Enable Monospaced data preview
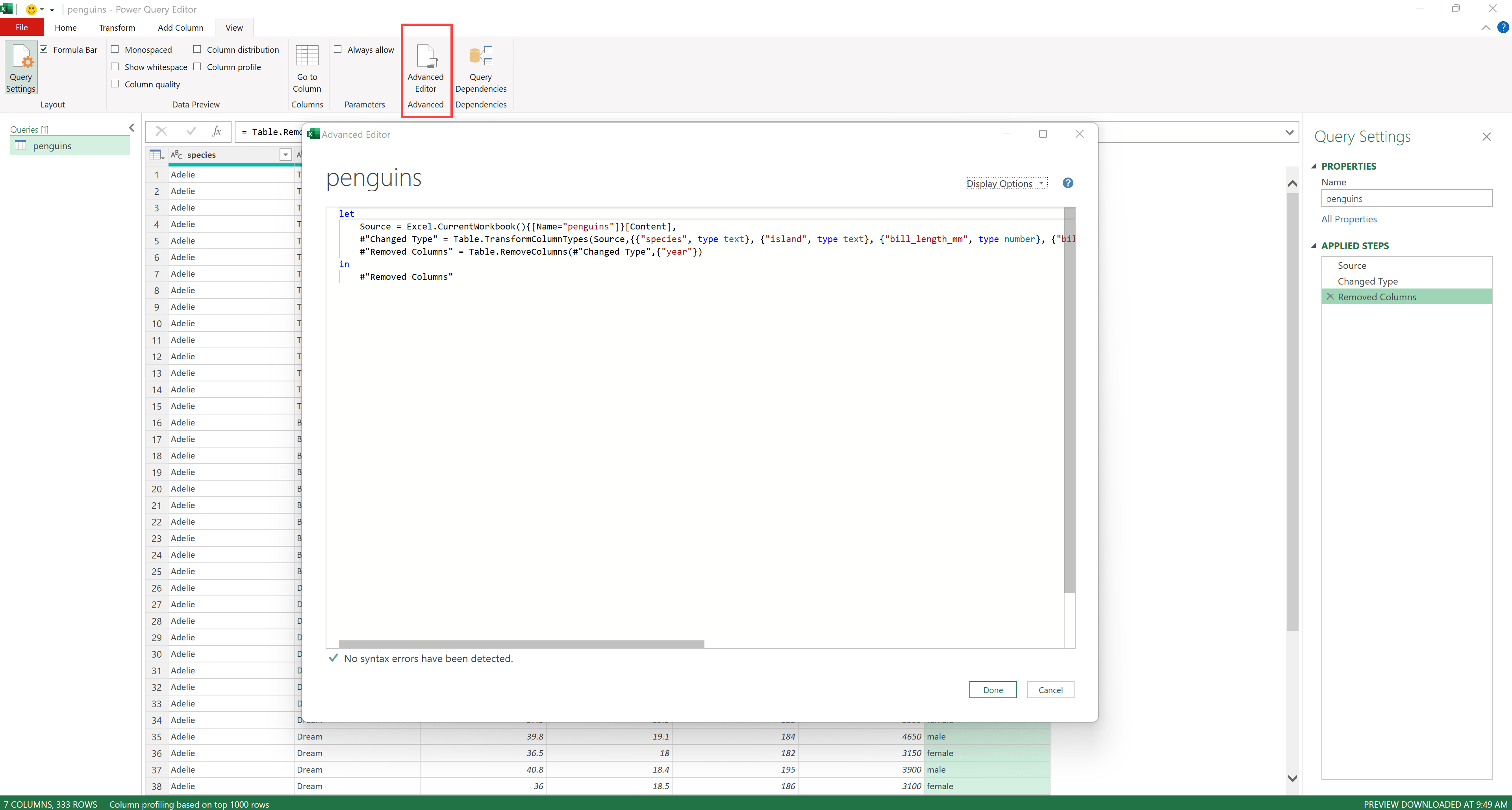This screenshot has height=810, width=1512. tap(115, 49)
